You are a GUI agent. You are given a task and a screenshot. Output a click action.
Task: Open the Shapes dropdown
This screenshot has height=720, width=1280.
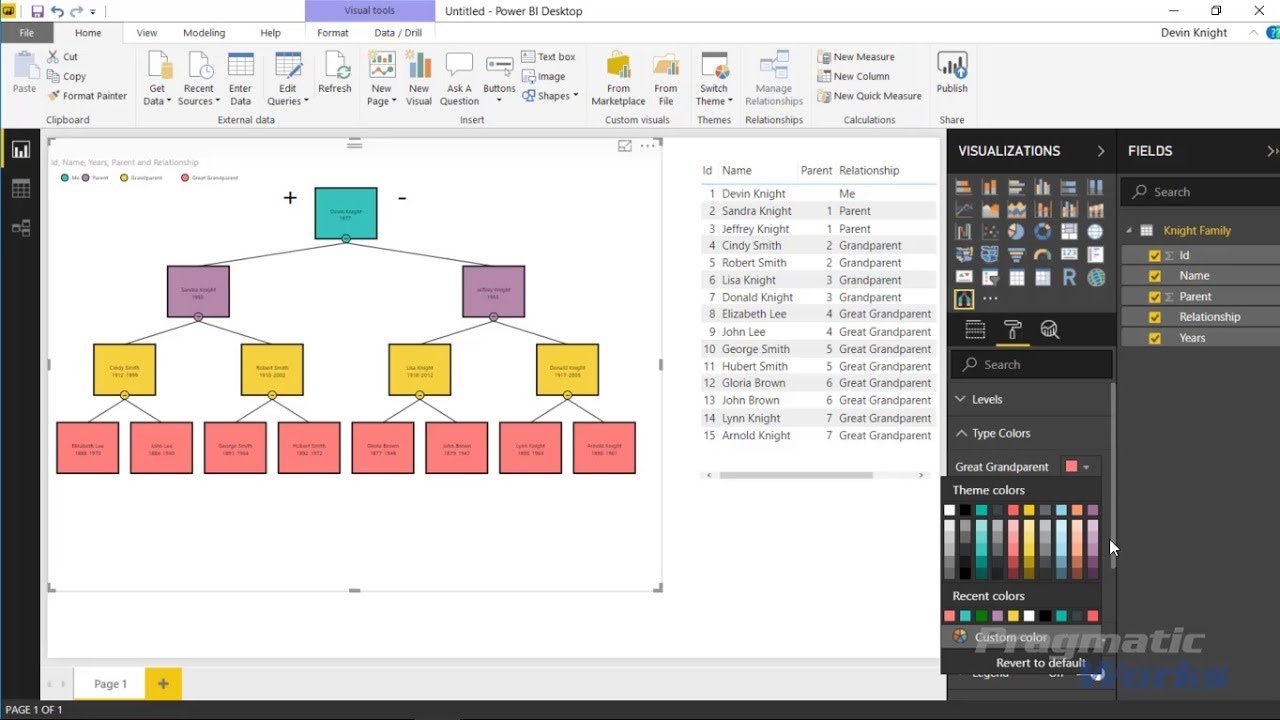tap(551, 96)
